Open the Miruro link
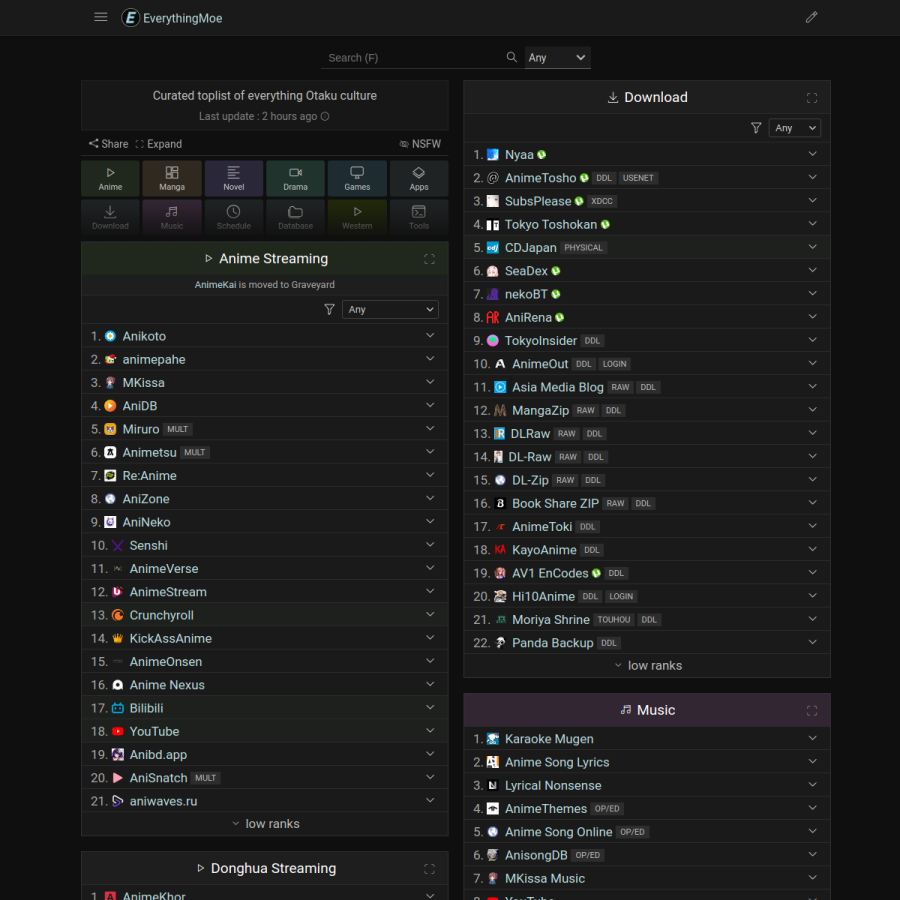 141,429
